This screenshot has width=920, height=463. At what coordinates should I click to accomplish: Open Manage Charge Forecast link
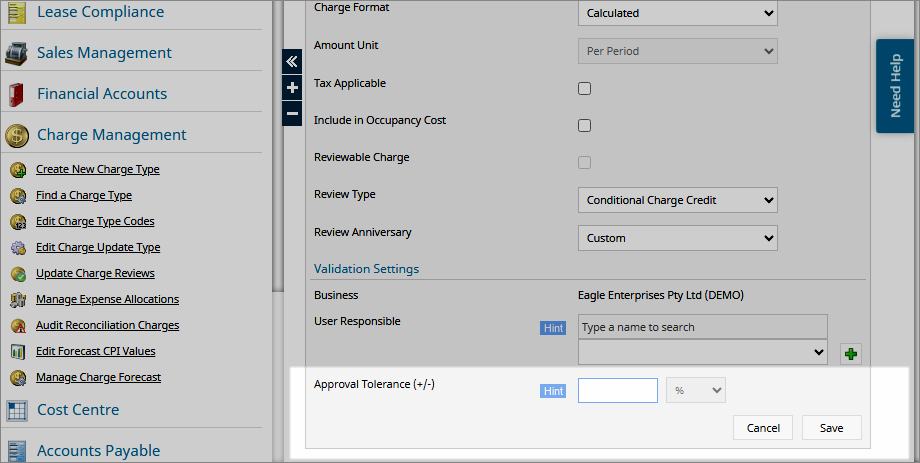click(98, 377)
